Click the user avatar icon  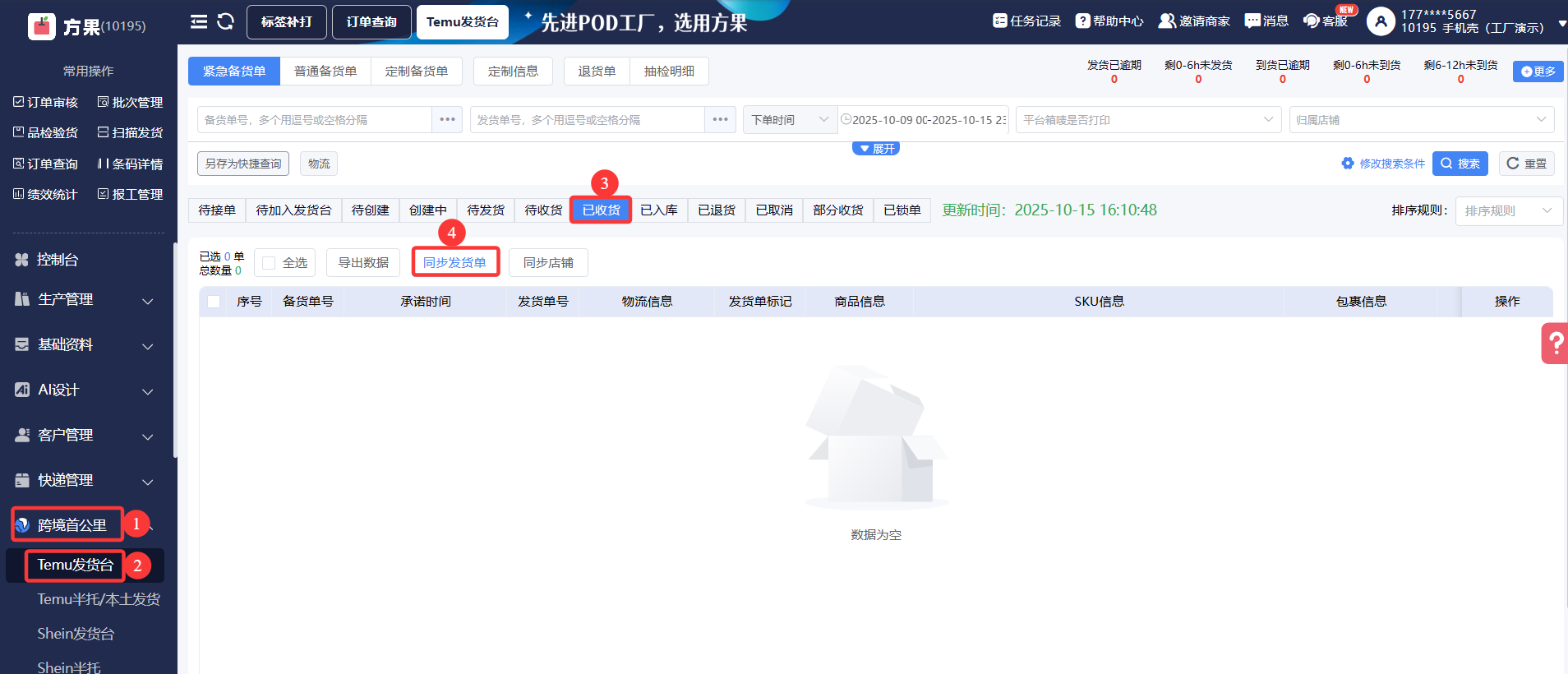coord(1381,21)
